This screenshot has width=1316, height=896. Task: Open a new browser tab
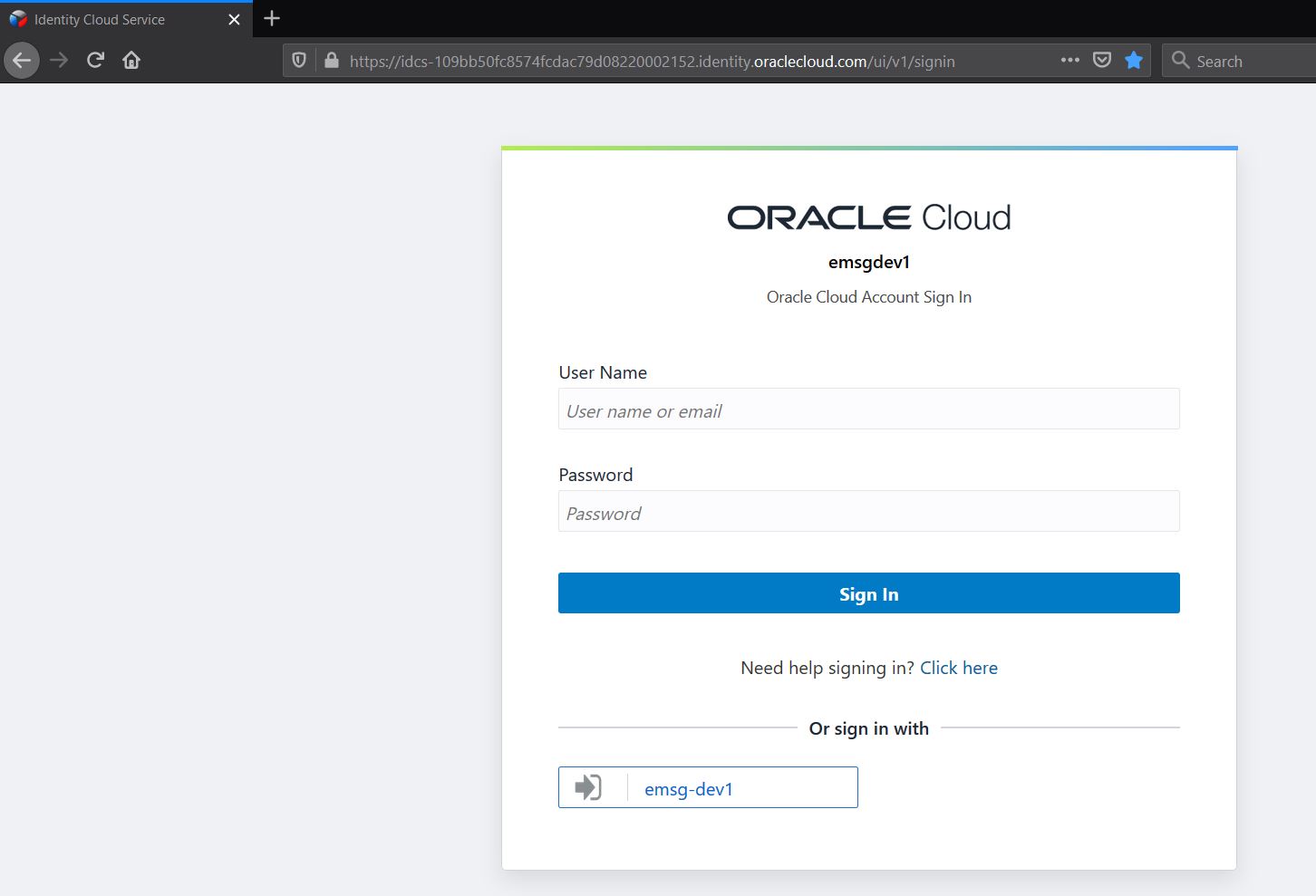pyautogui.click(x=270, y=18)
